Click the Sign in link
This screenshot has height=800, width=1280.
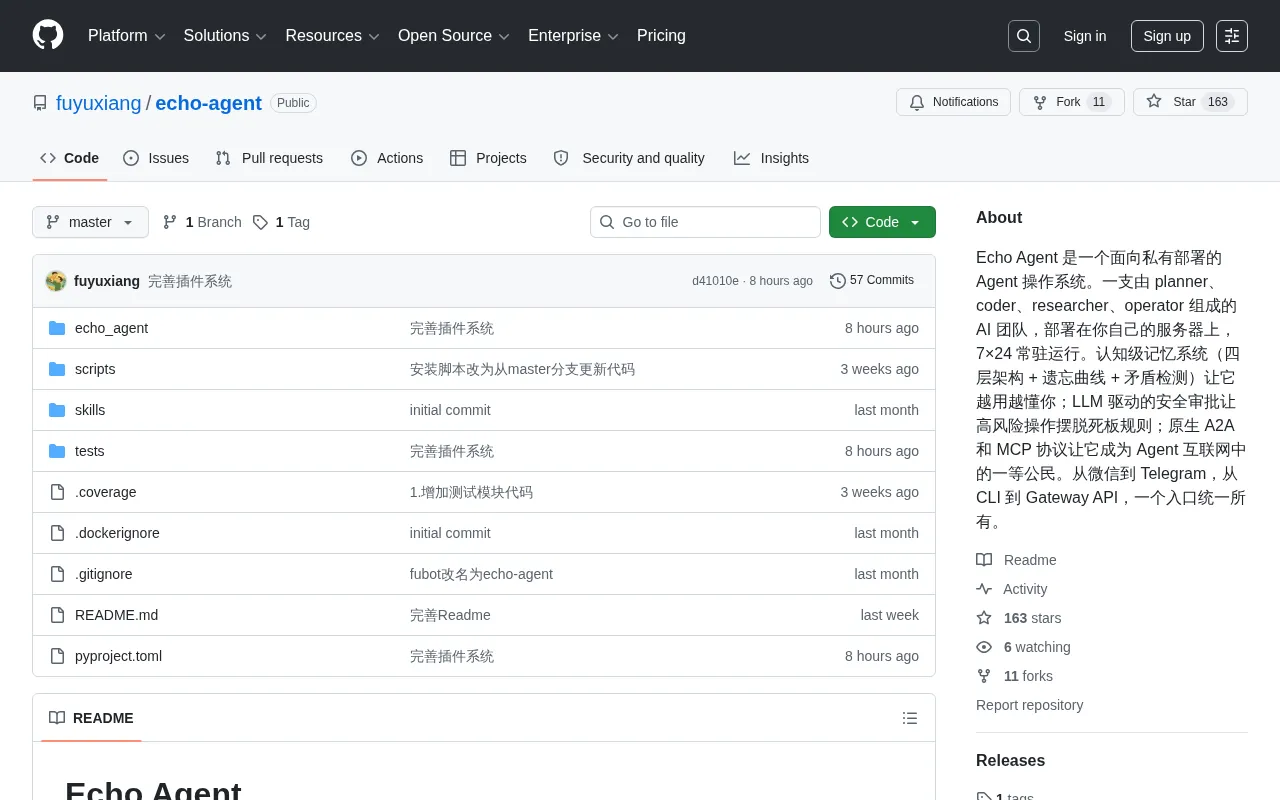[x=1085, y=36]
